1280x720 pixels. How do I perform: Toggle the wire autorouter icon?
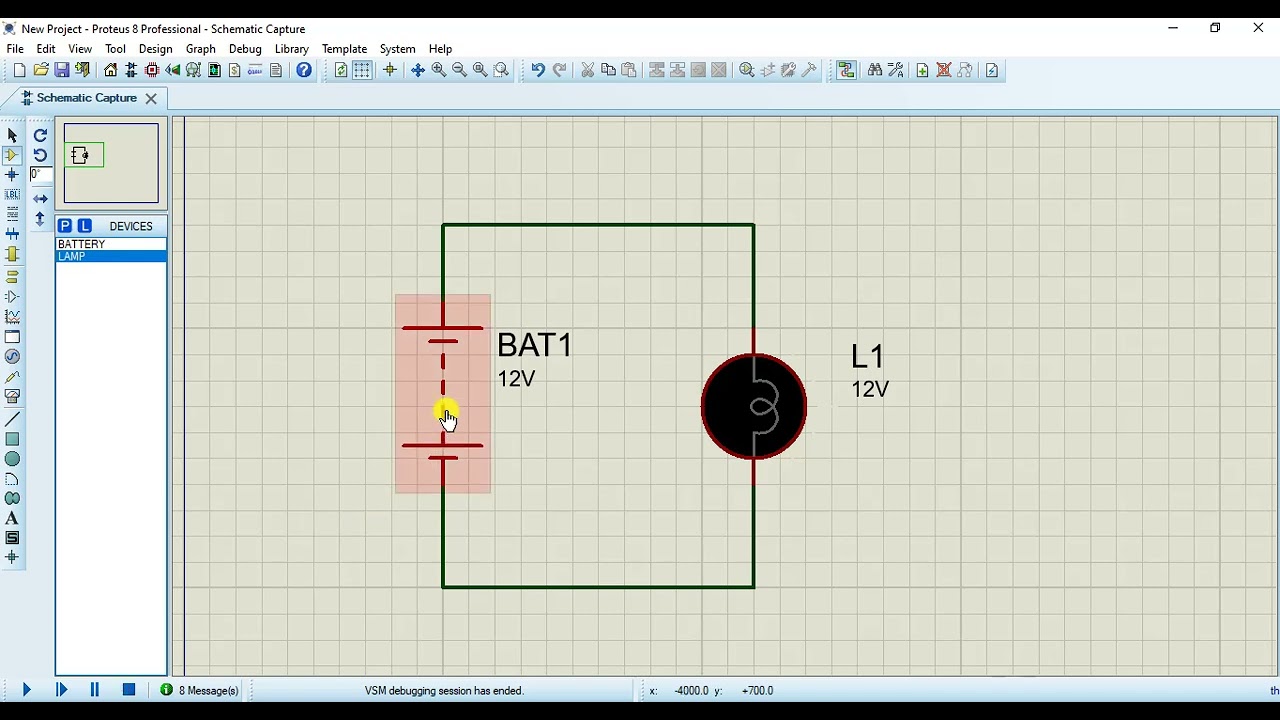click(847, 70)
